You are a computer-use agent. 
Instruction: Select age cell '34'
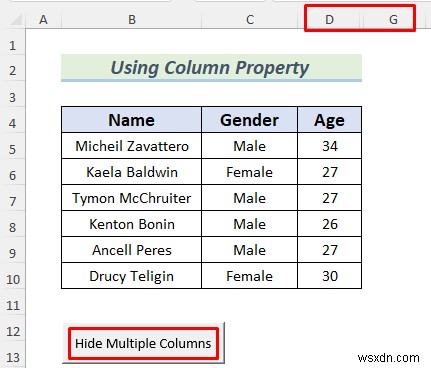(x=329, y=146)
